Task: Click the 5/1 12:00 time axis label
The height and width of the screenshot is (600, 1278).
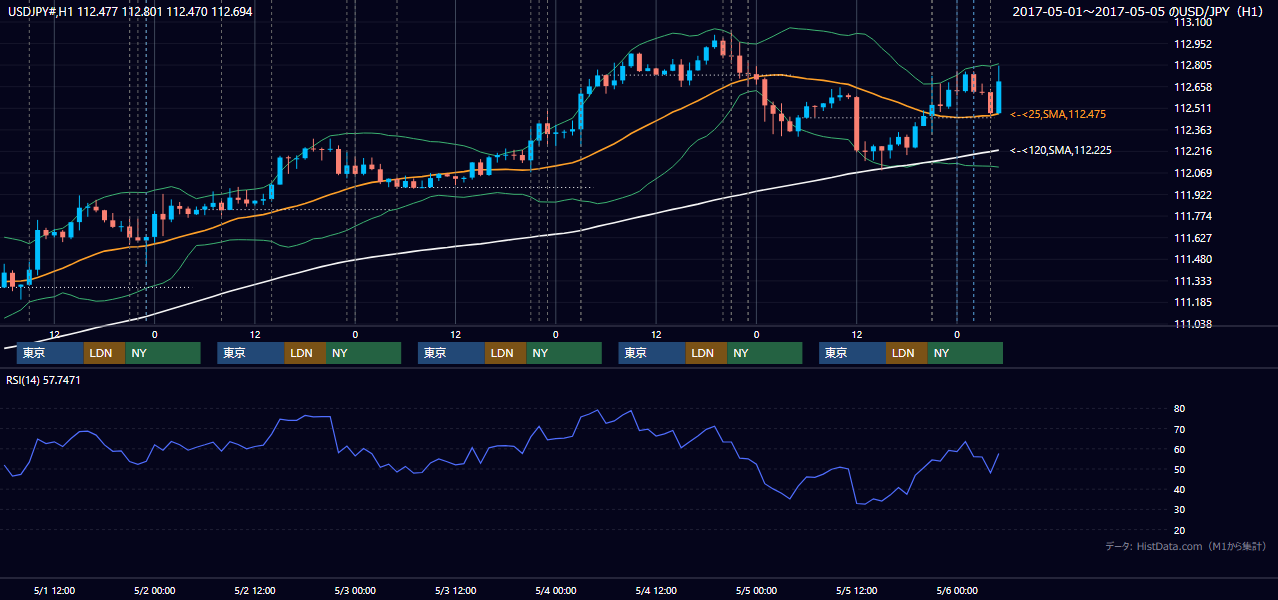Action: (54, 590)
